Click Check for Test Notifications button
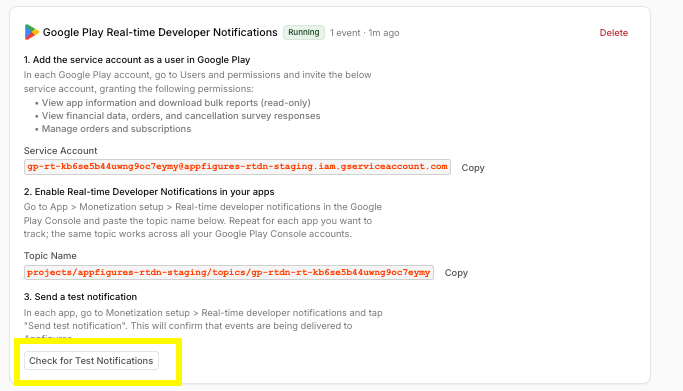Image resolution: width=683 pixels, height=391 pixels. tap(91, 361)
